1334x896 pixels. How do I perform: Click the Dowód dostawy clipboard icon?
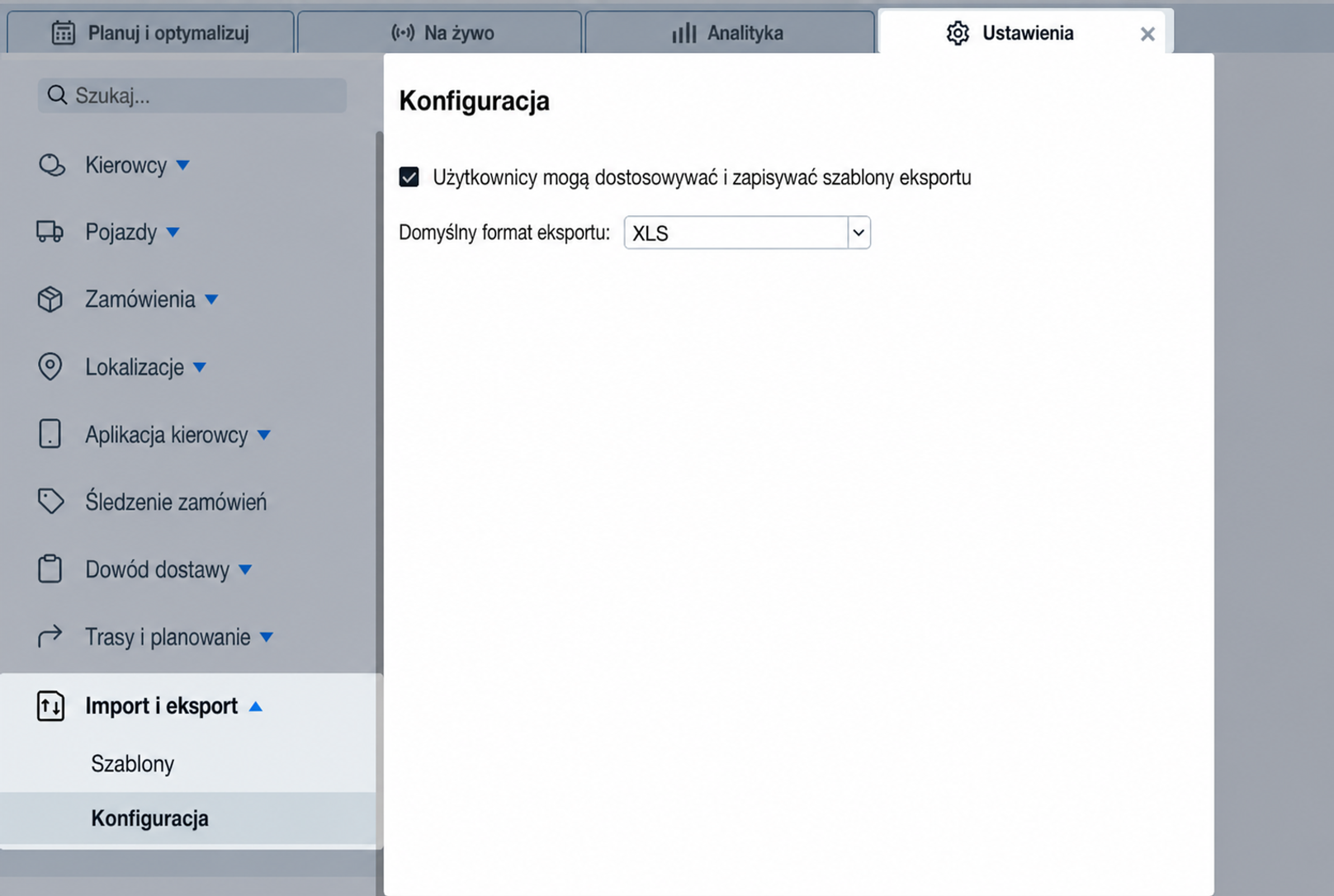coord(50,568)
